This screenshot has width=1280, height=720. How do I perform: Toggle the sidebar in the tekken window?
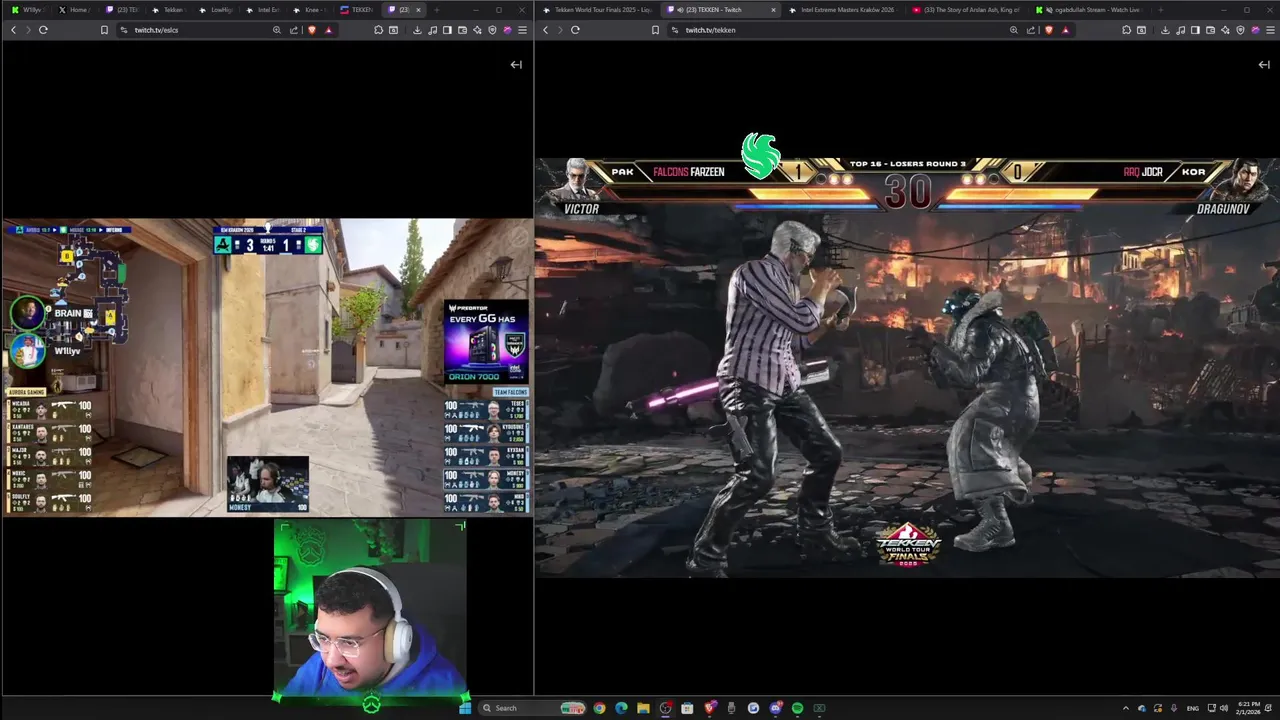[1195, 30]
